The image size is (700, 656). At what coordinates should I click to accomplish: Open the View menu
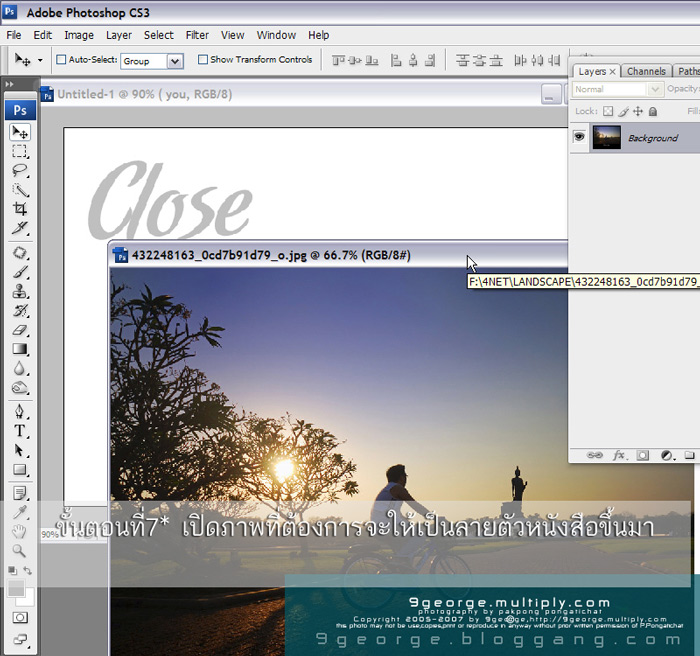(x=233, y=35)
